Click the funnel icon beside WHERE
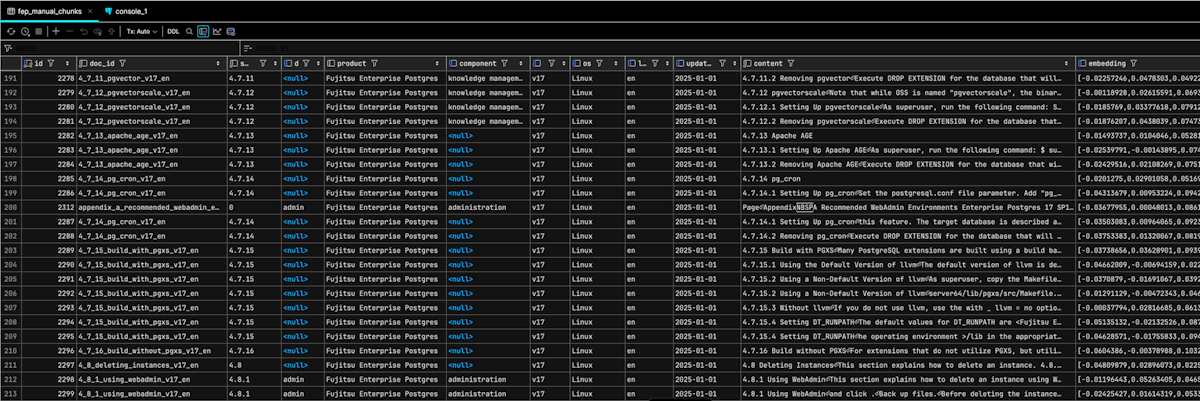 click(8, 47)
